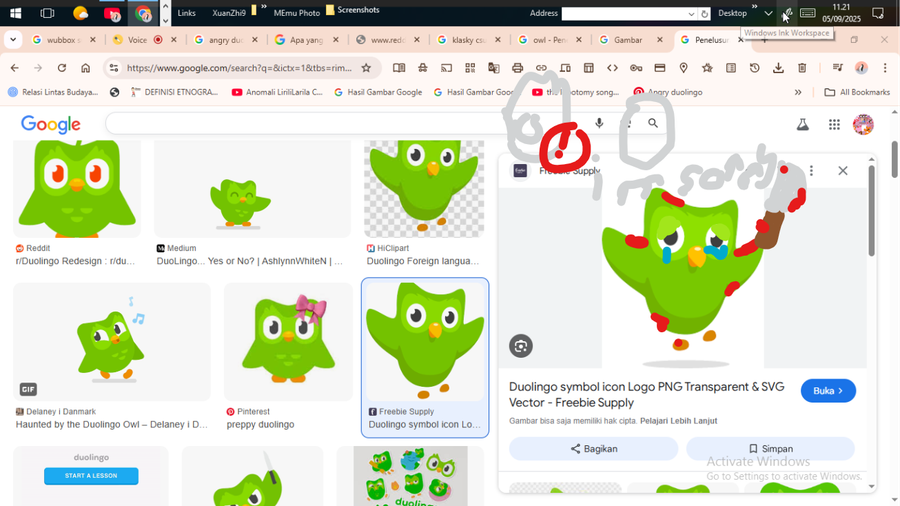Open Windows Start menu
The height and width of the screenshot is (506, 900).
[15, 13]
